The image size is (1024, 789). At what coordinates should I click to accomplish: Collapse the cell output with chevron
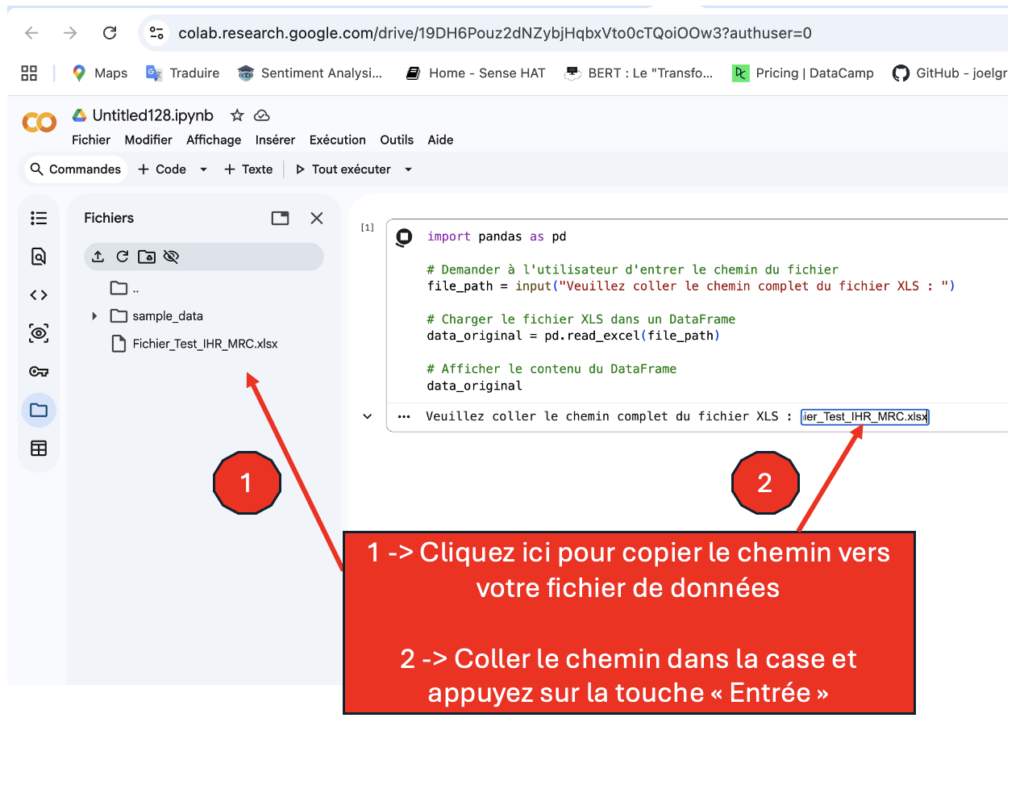(x=367, y=417)
